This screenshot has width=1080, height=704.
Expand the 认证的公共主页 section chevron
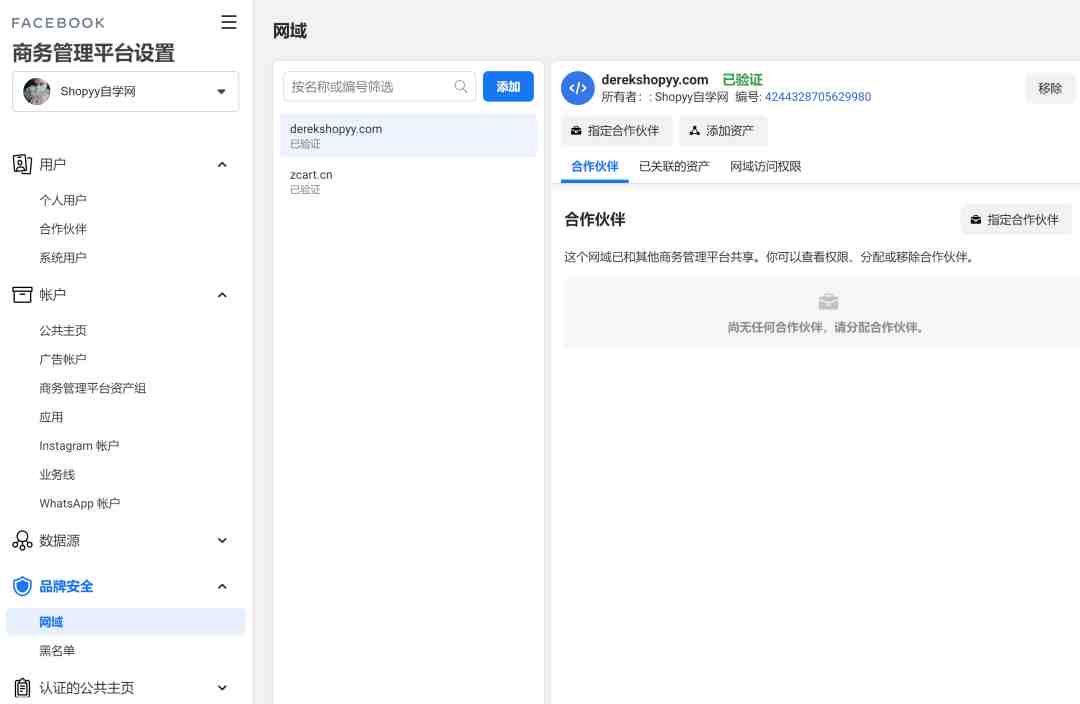[x=222, y=687]
